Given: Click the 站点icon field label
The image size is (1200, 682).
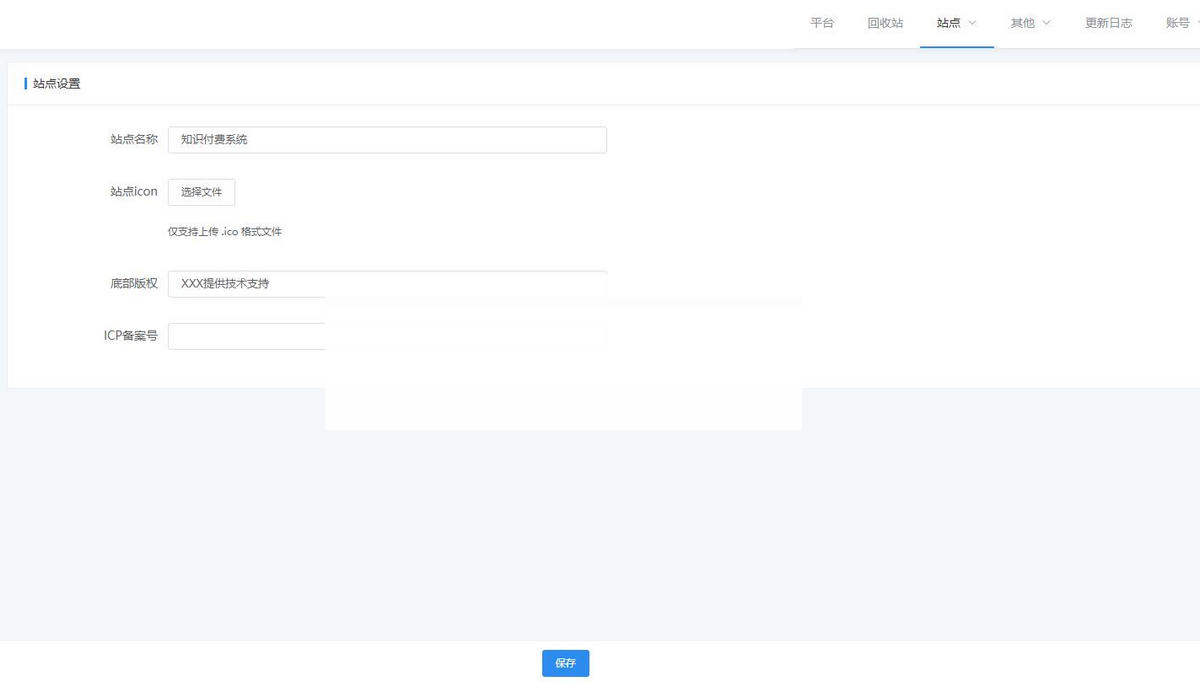Looking at the screenshot, I should pyautogui.click(x=133, y=192).
